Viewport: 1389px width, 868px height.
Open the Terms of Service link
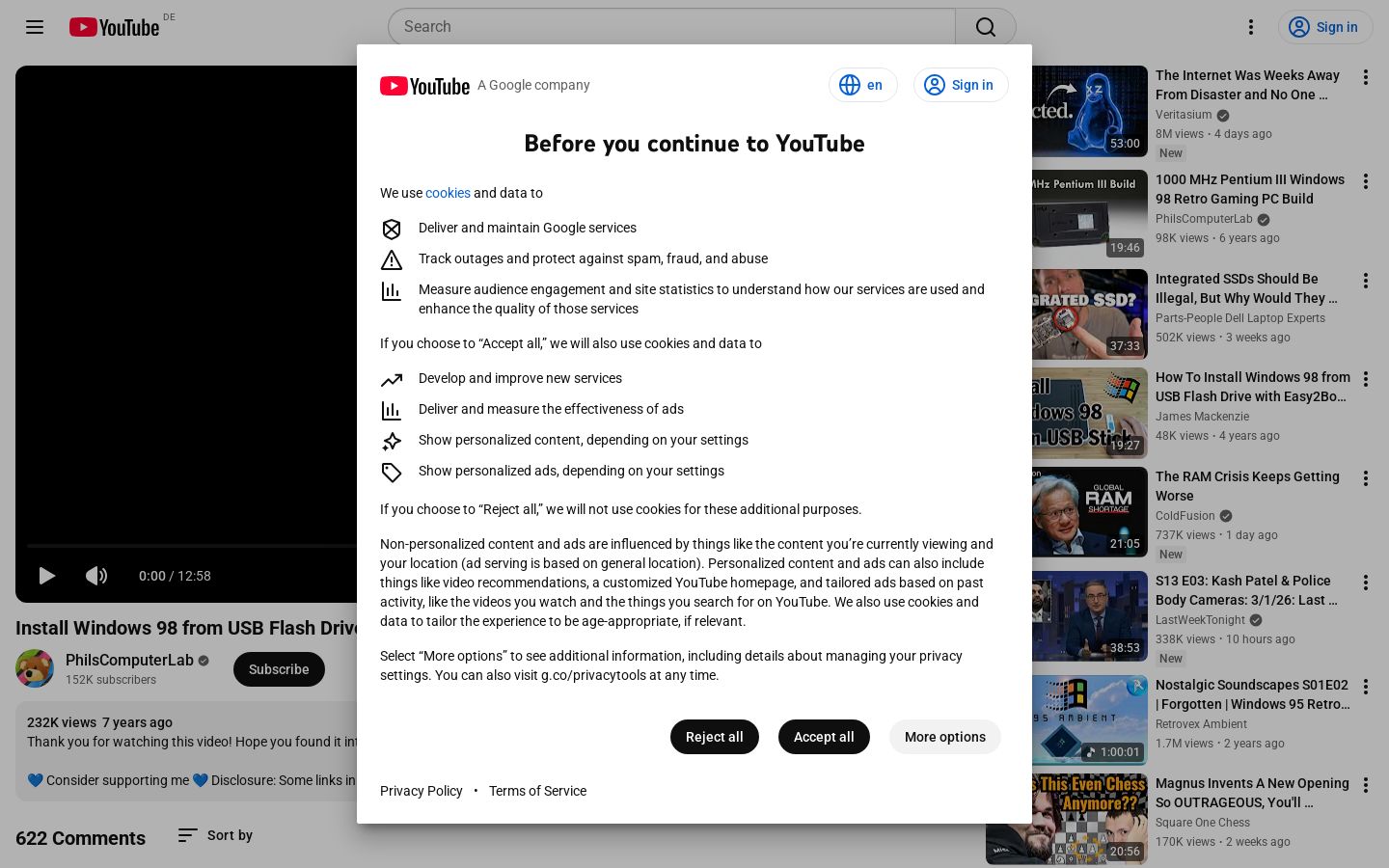(537, 791)
